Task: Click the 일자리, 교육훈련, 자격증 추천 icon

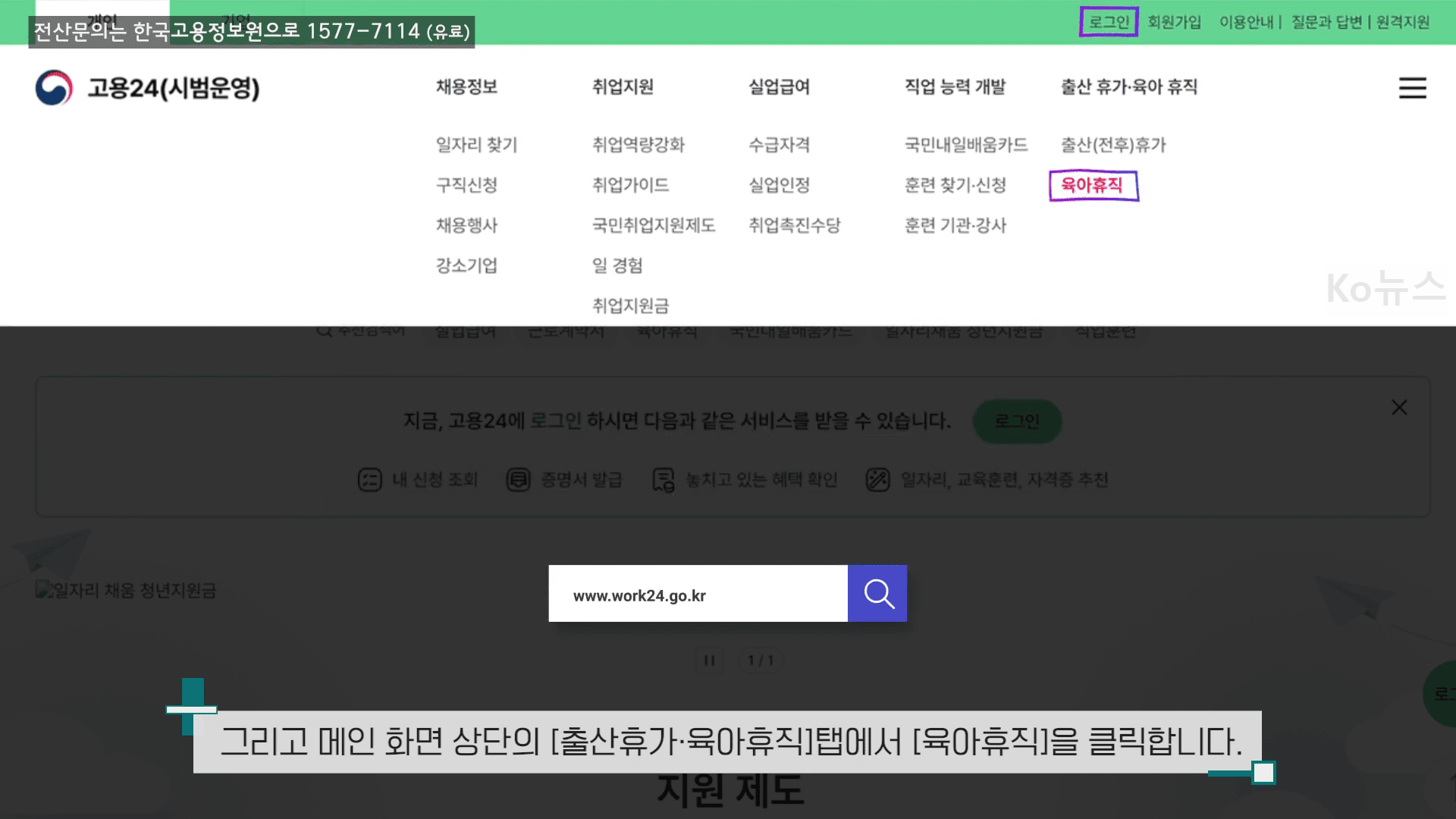Action: tap(877, 479)
